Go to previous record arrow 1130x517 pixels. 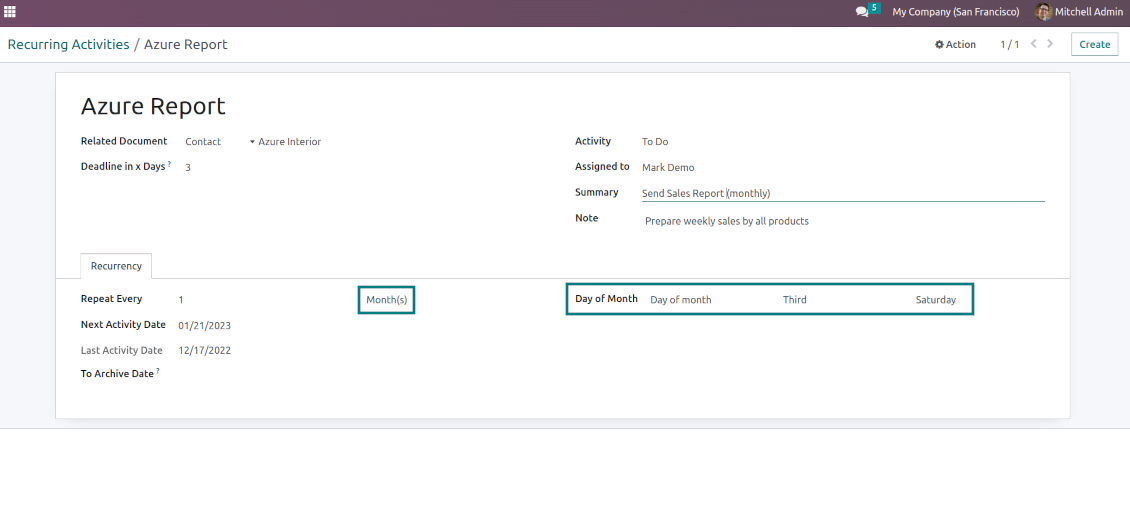[x=1033, y=44]
